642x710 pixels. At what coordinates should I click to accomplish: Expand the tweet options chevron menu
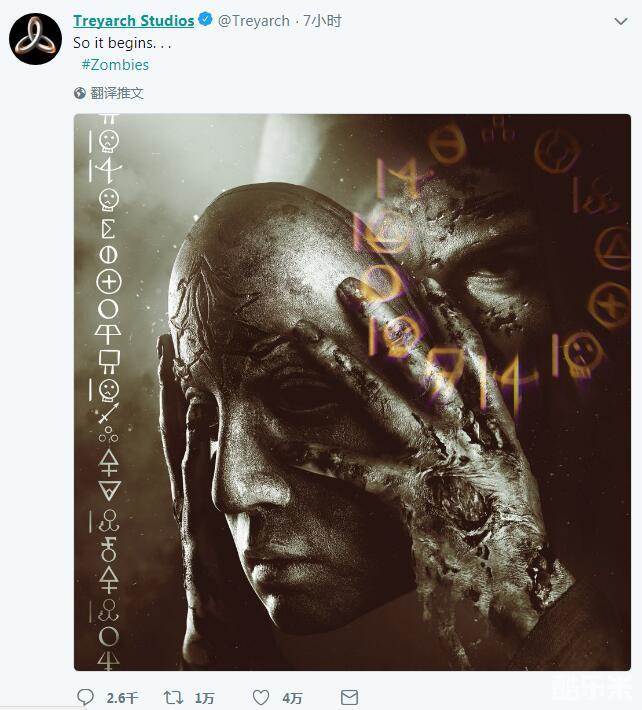coord(621,21)
